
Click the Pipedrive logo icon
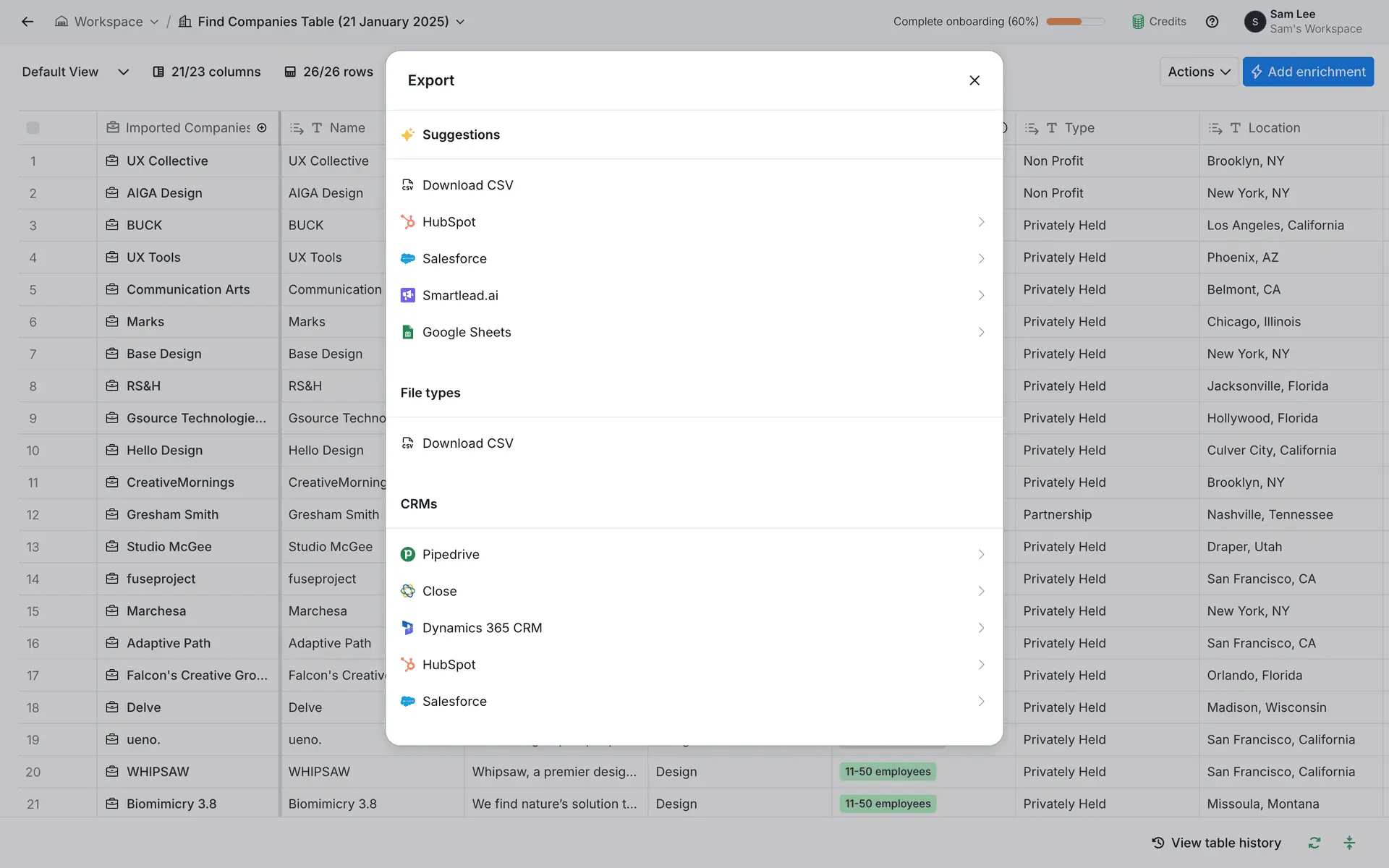408,554
